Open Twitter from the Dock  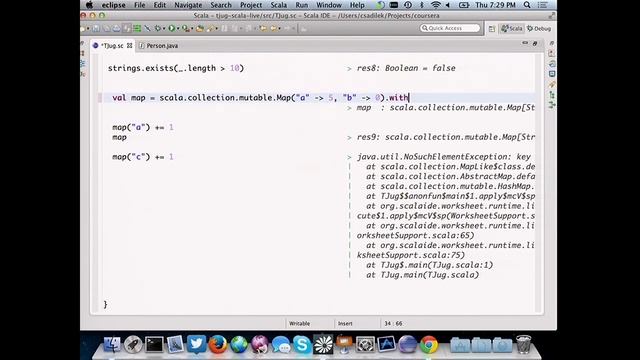point(196,344)
